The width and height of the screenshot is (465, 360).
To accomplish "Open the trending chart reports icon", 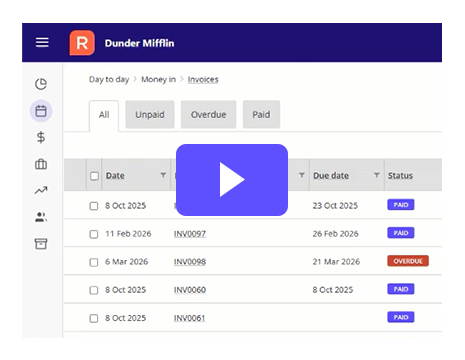I will click(x=41, y=190).
